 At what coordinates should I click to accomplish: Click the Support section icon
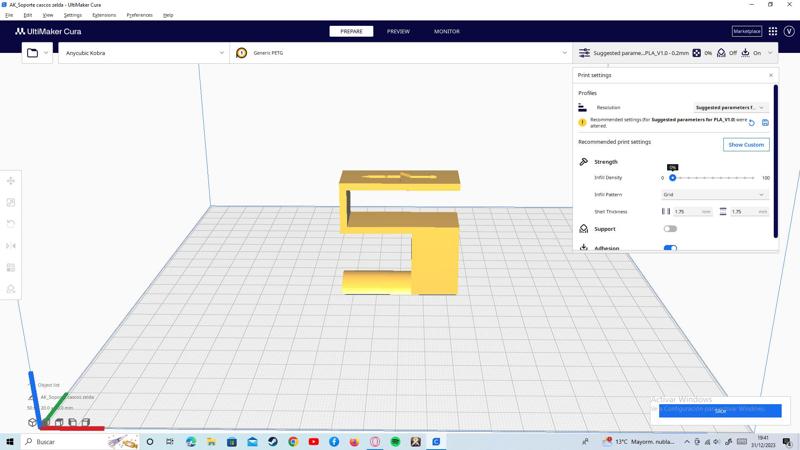coord(584,229)
